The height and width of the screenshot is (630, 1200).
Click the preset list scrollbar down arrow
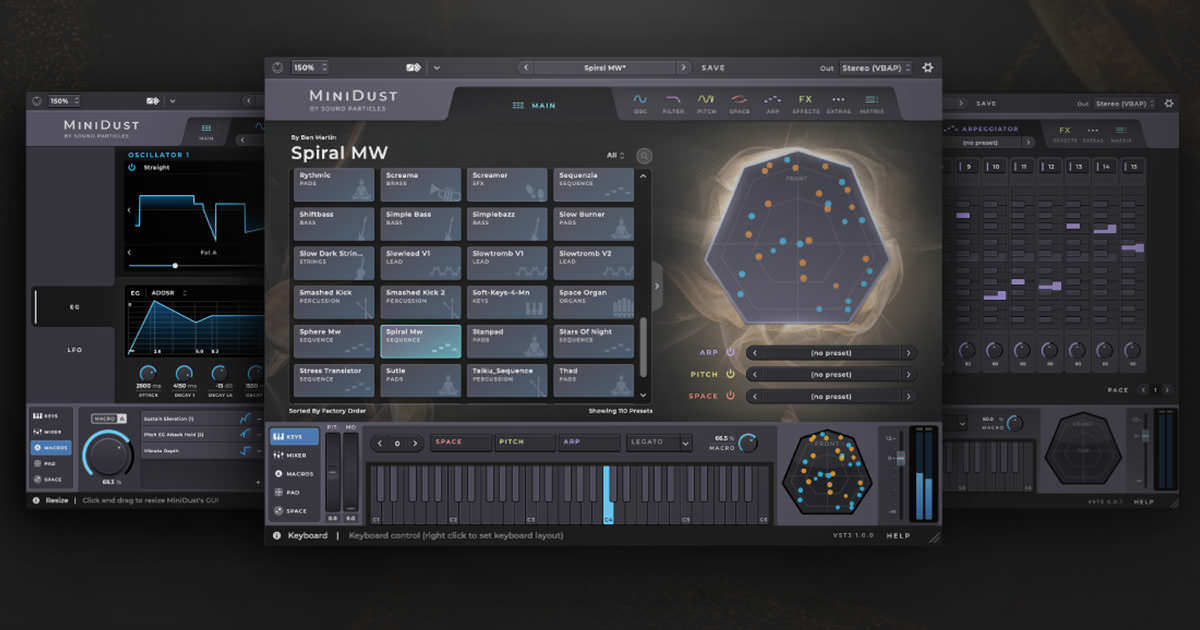(643, 397)
